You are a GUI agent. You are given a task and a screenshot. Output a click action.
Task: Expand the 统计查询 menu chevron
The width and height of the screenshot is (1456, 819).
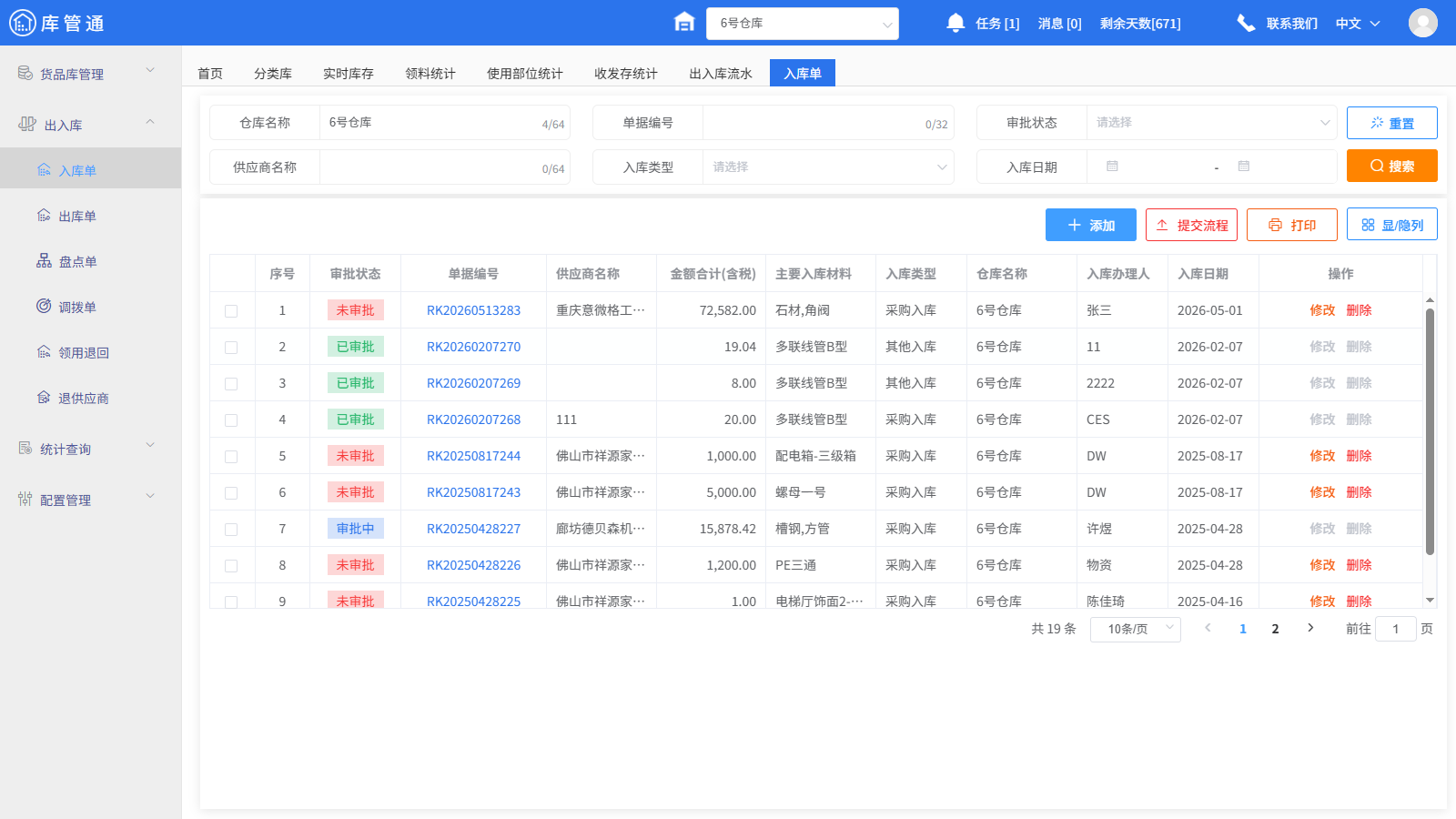[x=150, y=445]
